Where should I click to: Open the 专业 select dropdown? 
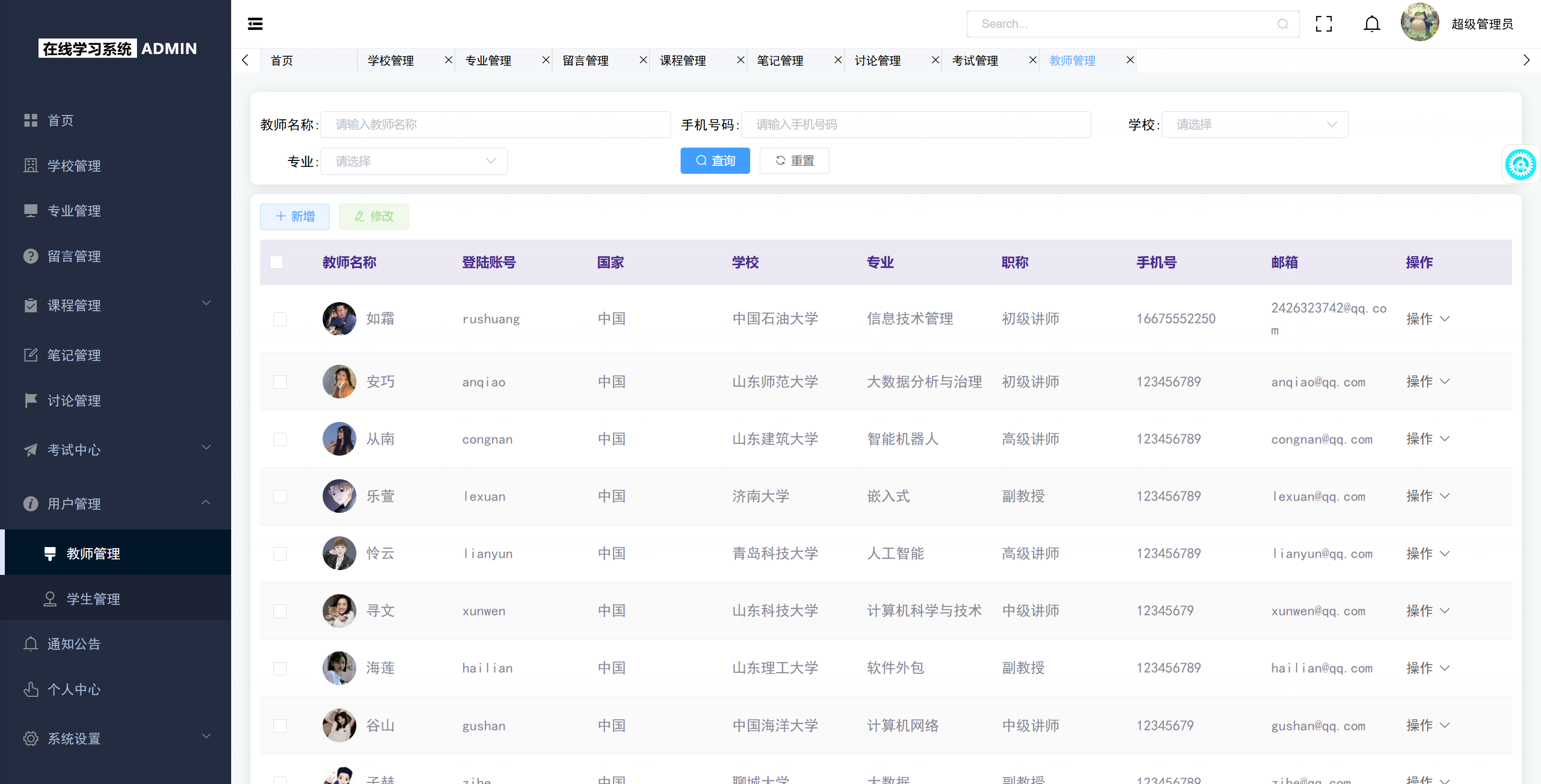point(414,162)
